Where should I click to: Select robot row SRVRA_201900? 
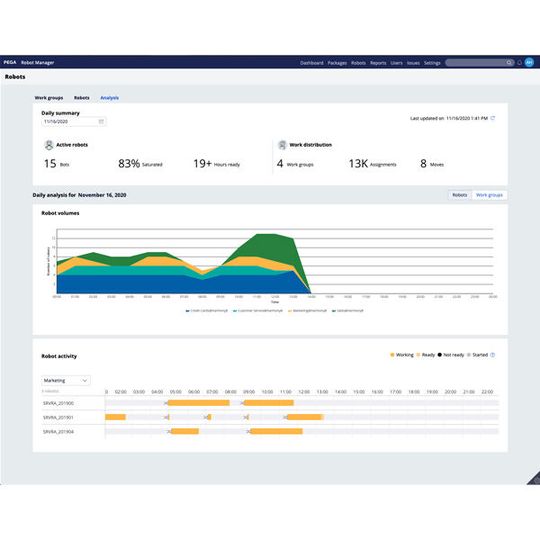tap(58, 403)
